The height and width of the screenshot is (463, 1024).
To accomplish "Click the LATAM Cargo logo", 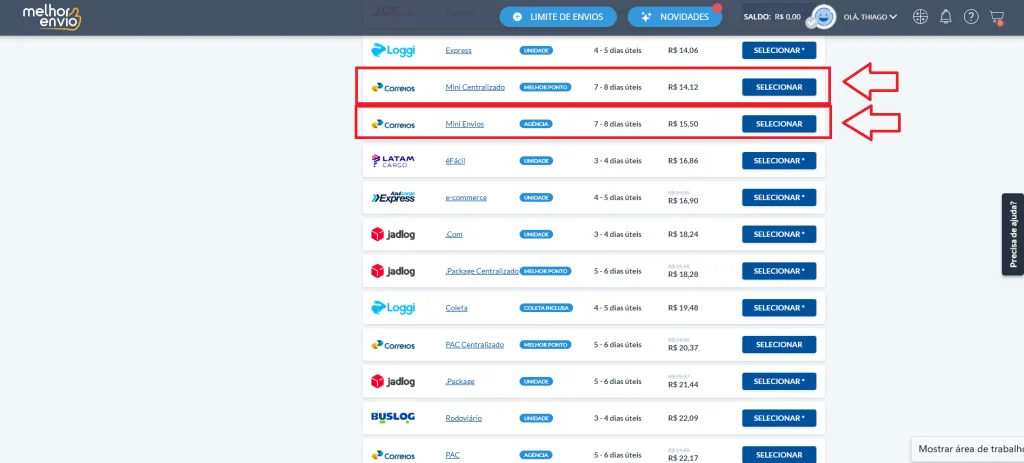I will 393,161.
